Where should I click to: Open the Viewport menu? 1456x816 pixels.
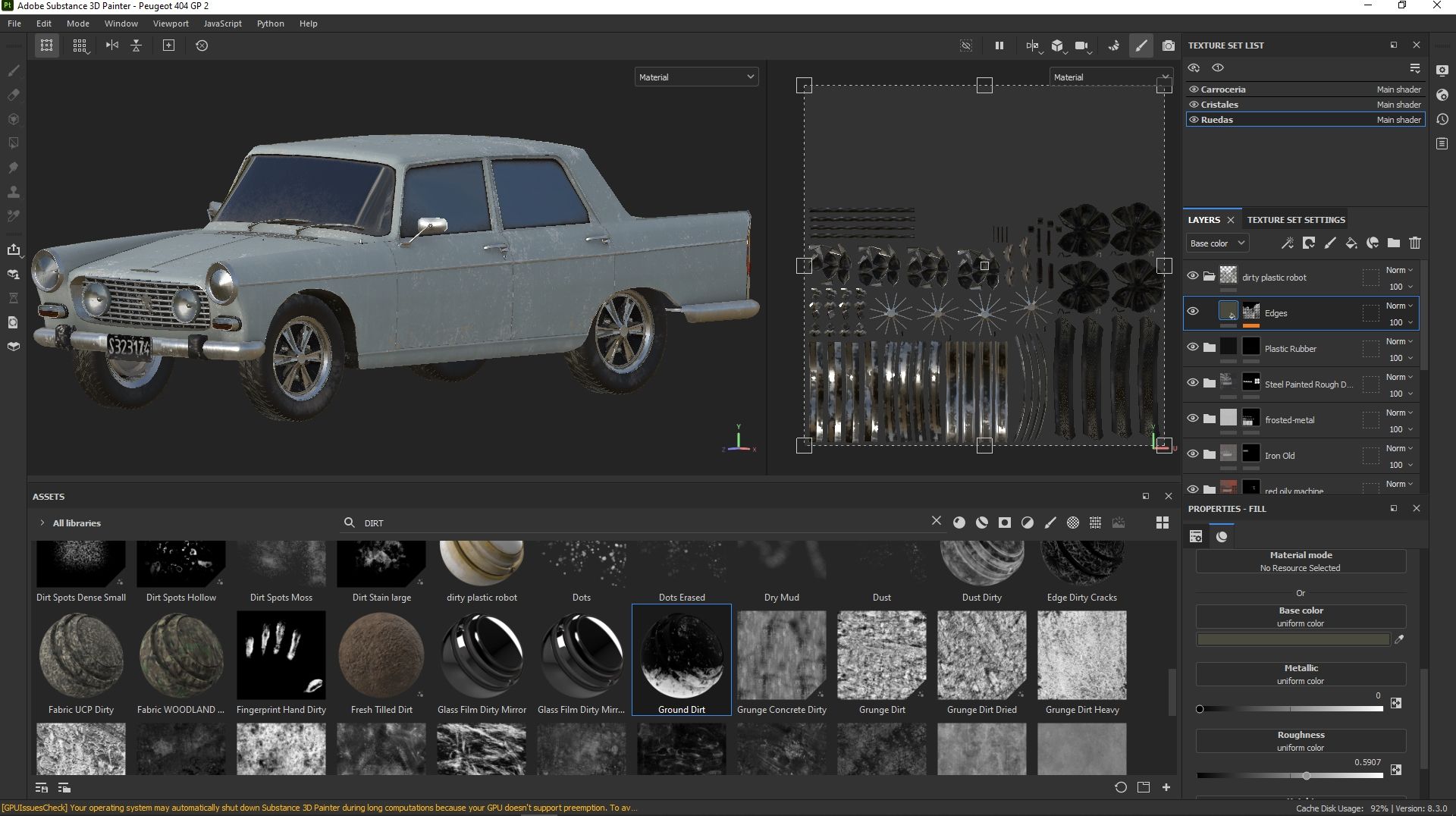click(171, 24)
